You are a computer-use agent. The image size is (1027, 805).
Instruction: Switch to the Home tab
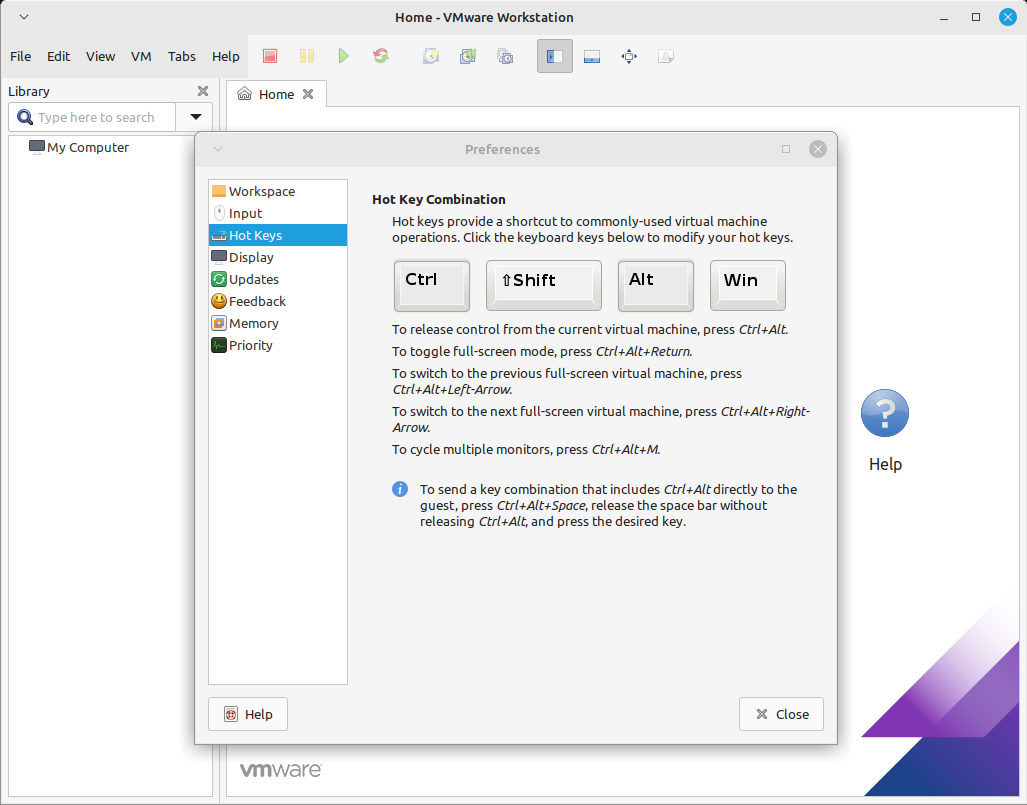tap(276, 94)
